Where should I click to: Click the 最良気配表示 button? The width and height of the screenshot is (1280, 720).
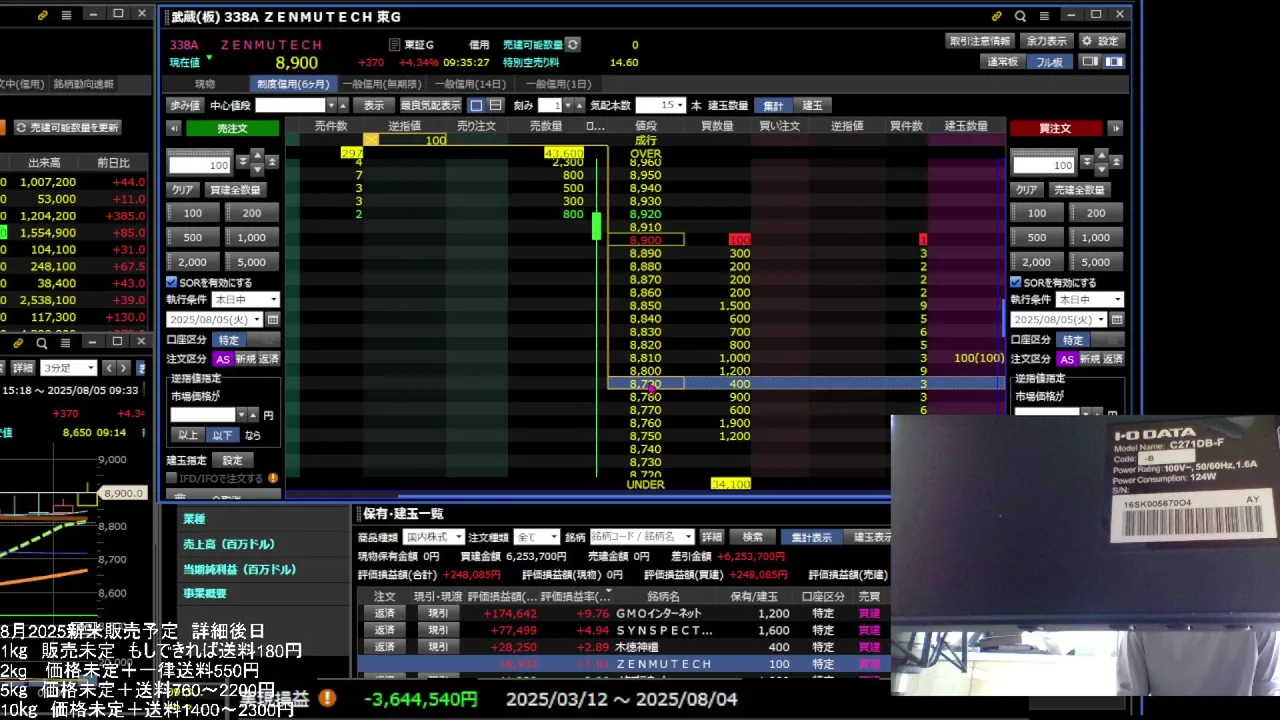431,105
